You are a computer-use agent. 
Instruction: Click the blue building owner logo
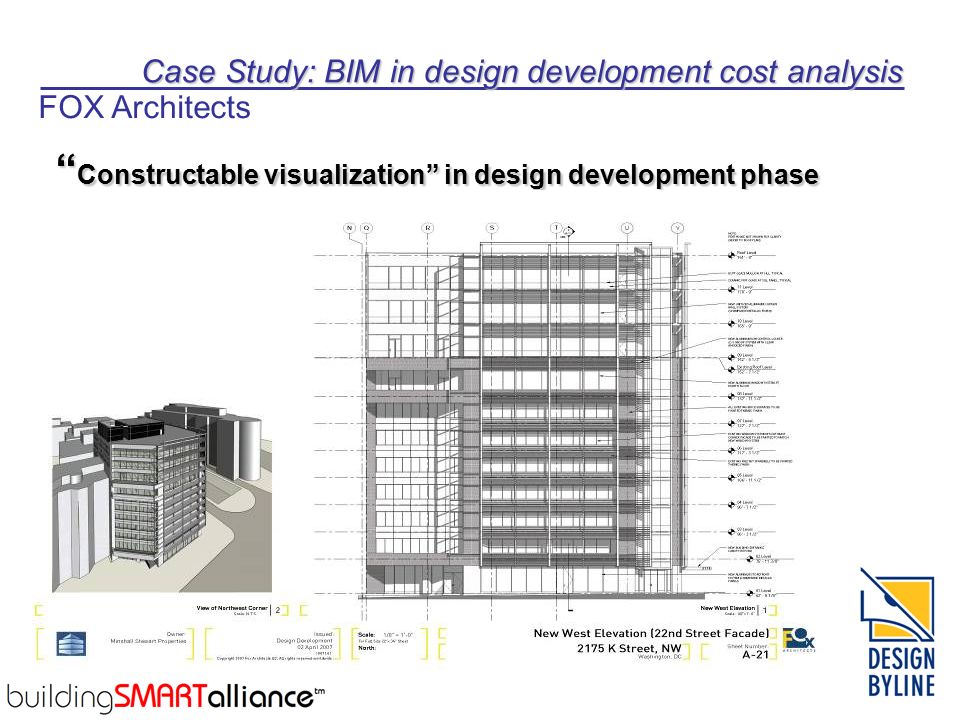pos(71,644)
